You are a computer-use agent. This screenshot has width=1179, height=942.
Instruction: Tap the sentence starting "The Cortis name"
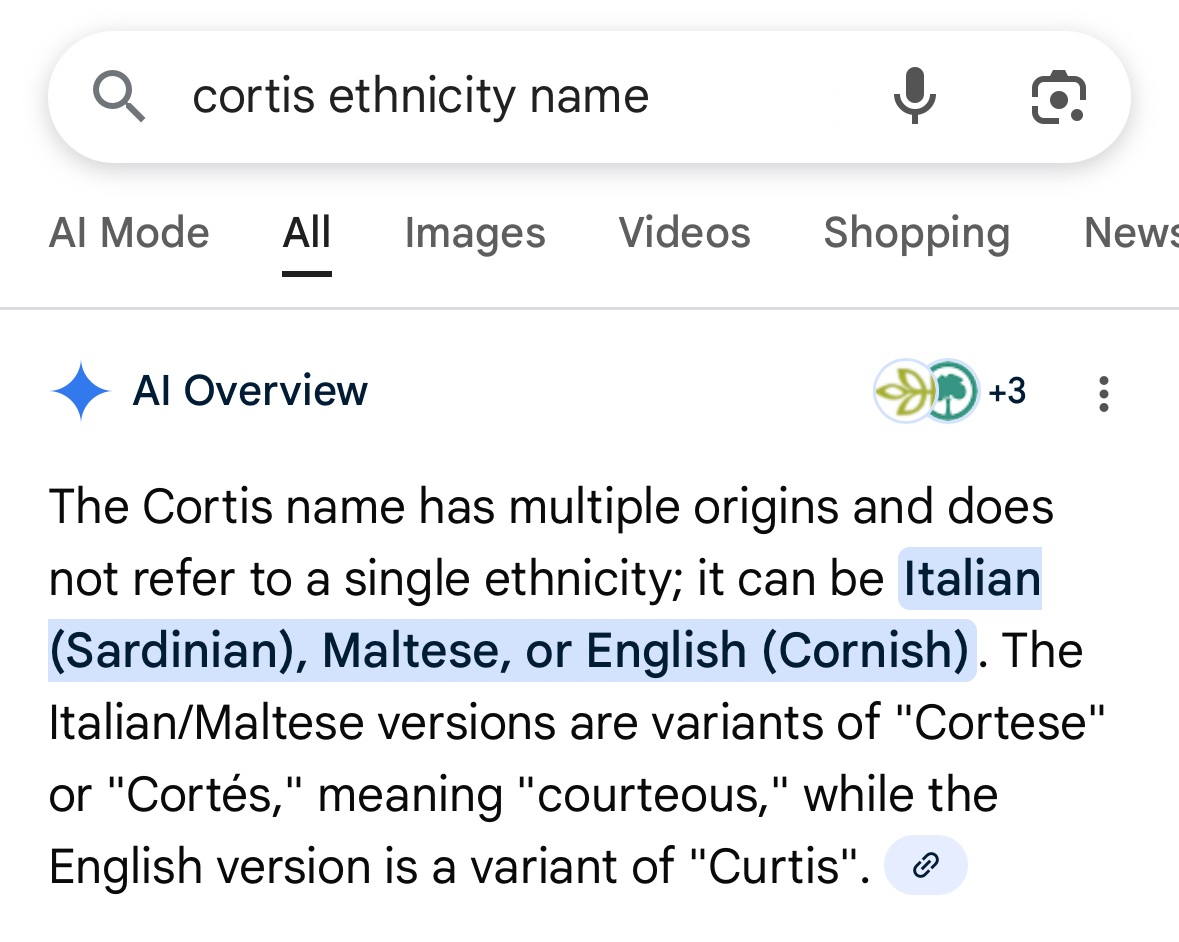point(550,507)
